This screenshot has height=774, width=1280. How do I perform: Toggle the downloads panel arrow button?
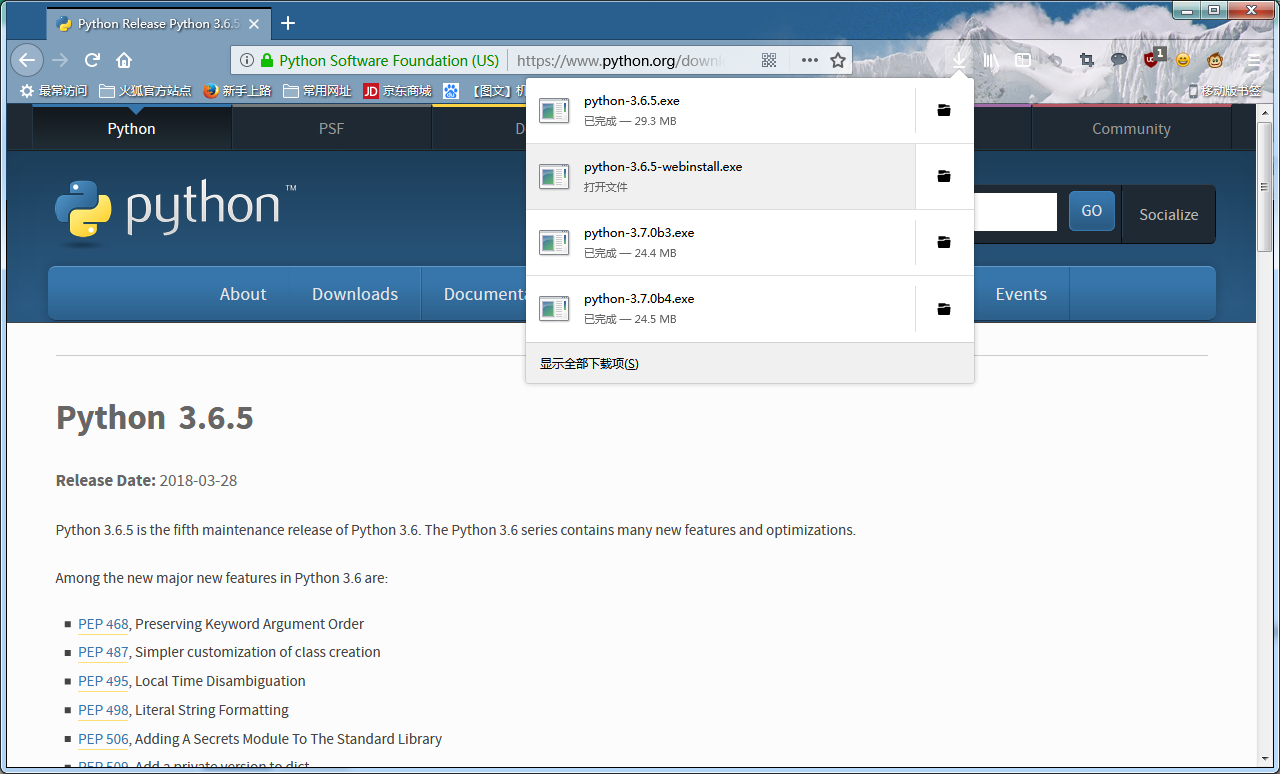click(958, 60)
